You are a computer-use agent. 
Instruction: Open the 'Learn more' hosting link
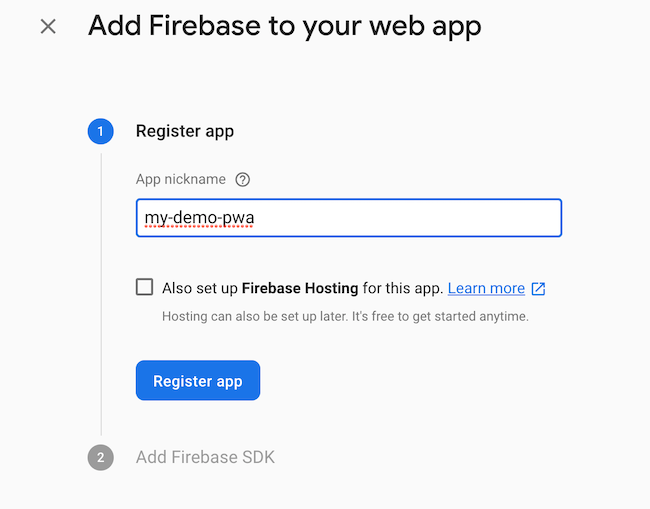tap(486, 288)
